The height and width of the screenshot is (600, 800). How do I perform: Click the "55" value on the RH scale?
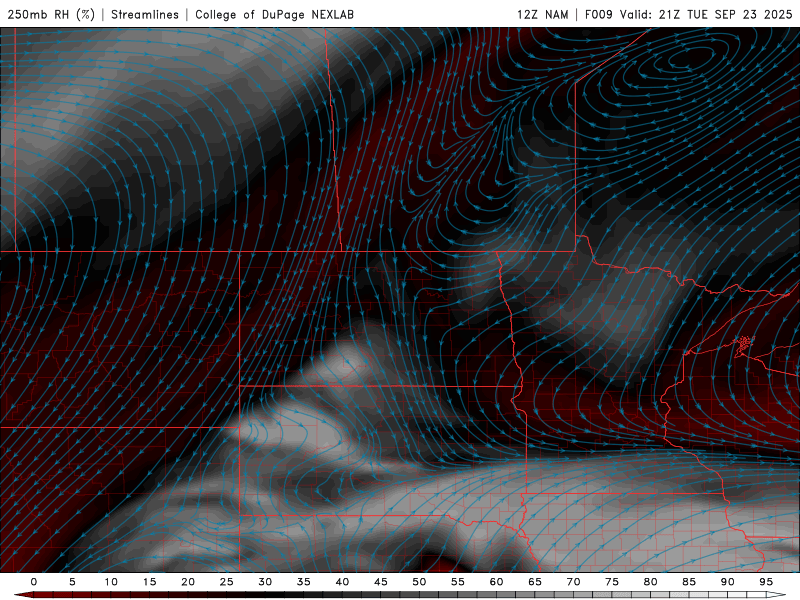(x=458, y=582)
